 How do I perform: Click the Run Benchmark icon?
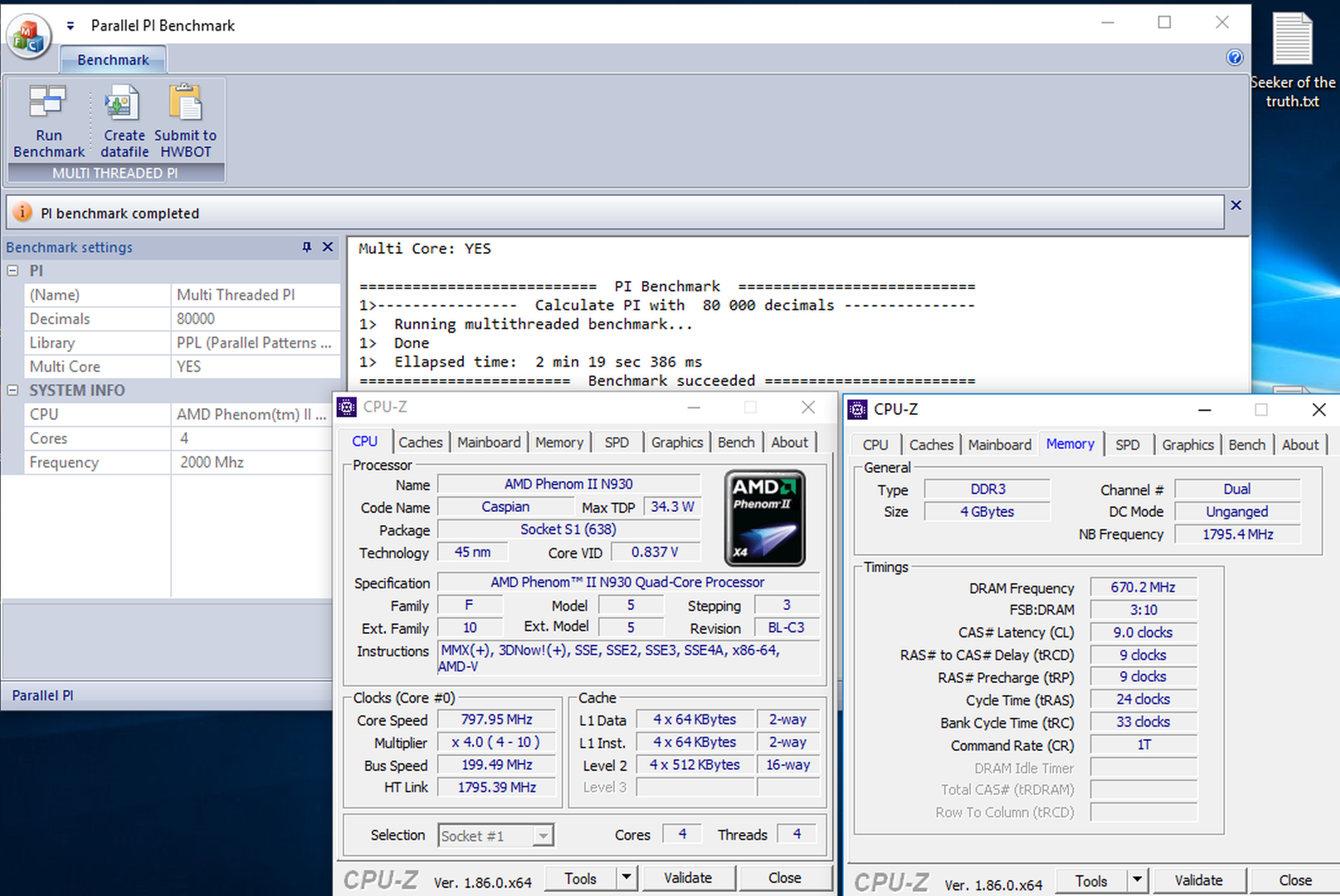point(48,121)
